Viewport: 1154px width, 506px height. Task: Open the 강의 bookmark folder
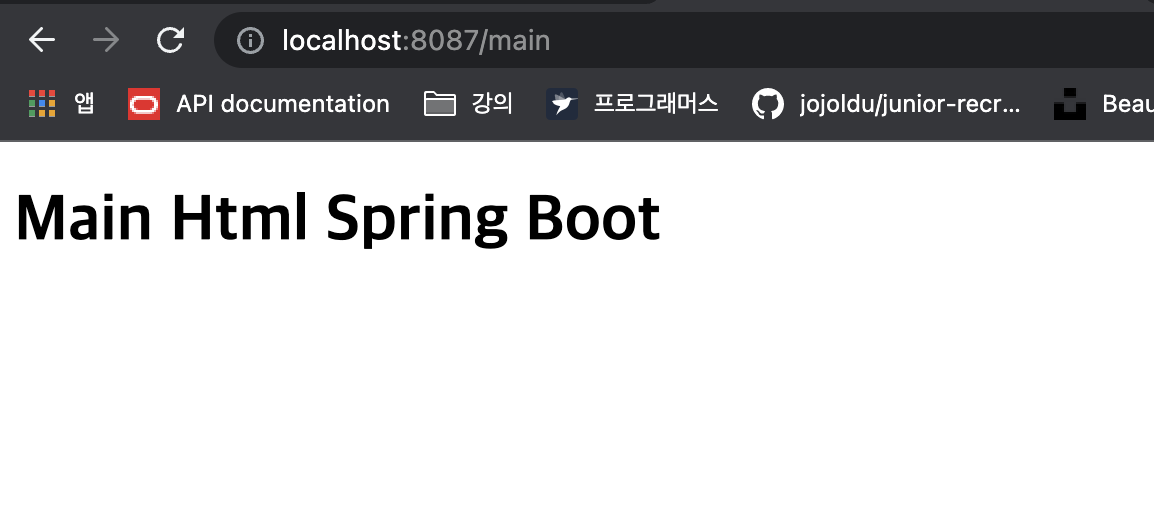click(468, 104)
